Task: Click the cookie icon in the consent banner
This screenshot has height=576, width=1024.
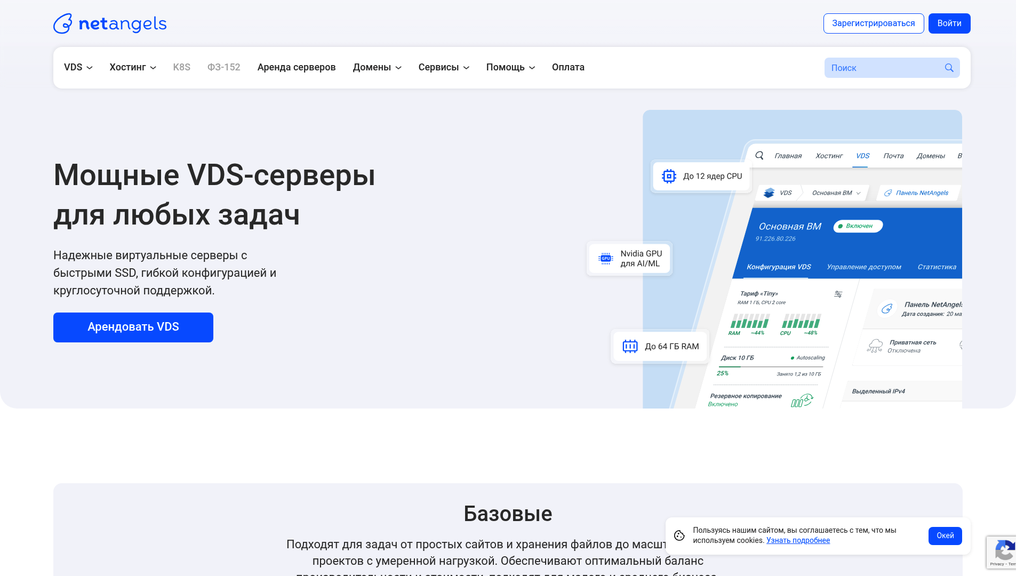Action: point(681,536)
